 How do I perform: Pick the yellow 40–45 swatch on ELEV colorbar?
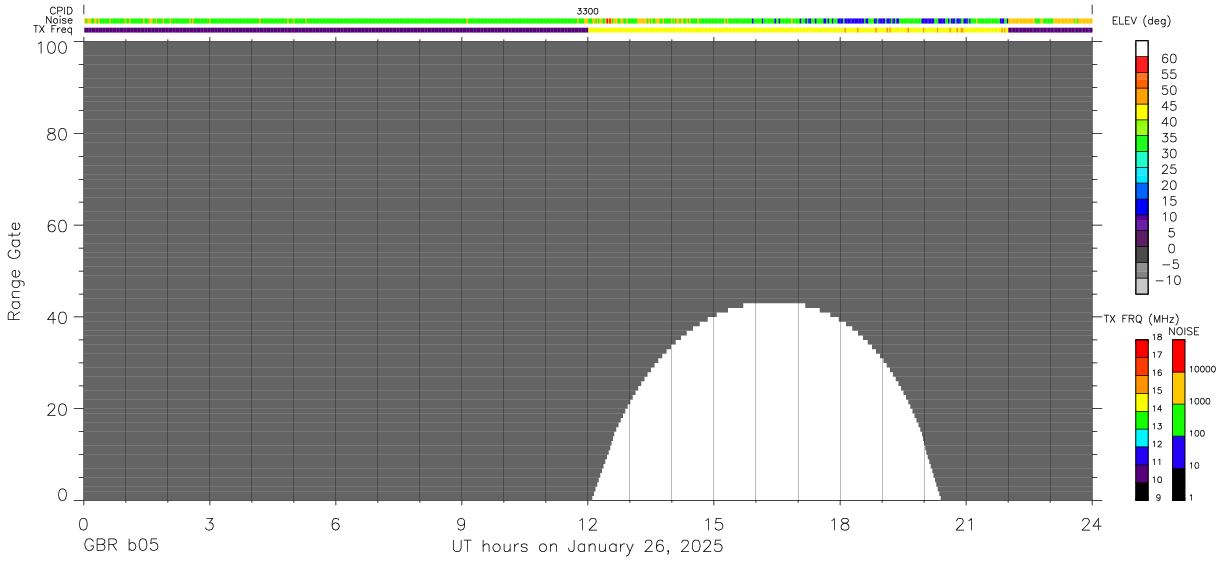click(1141, 112)
